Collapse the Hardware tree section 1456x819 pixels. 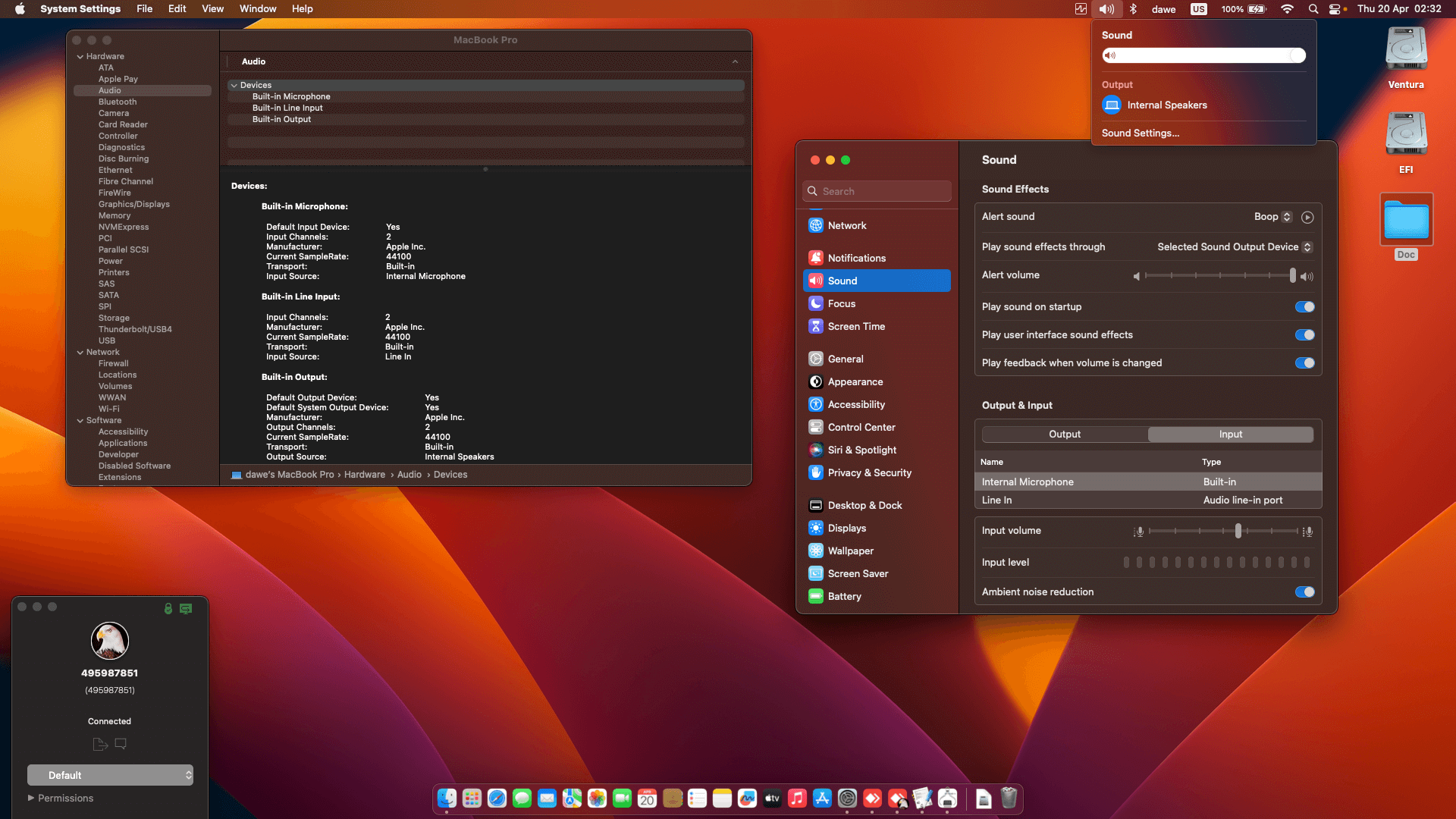point(80,57)
